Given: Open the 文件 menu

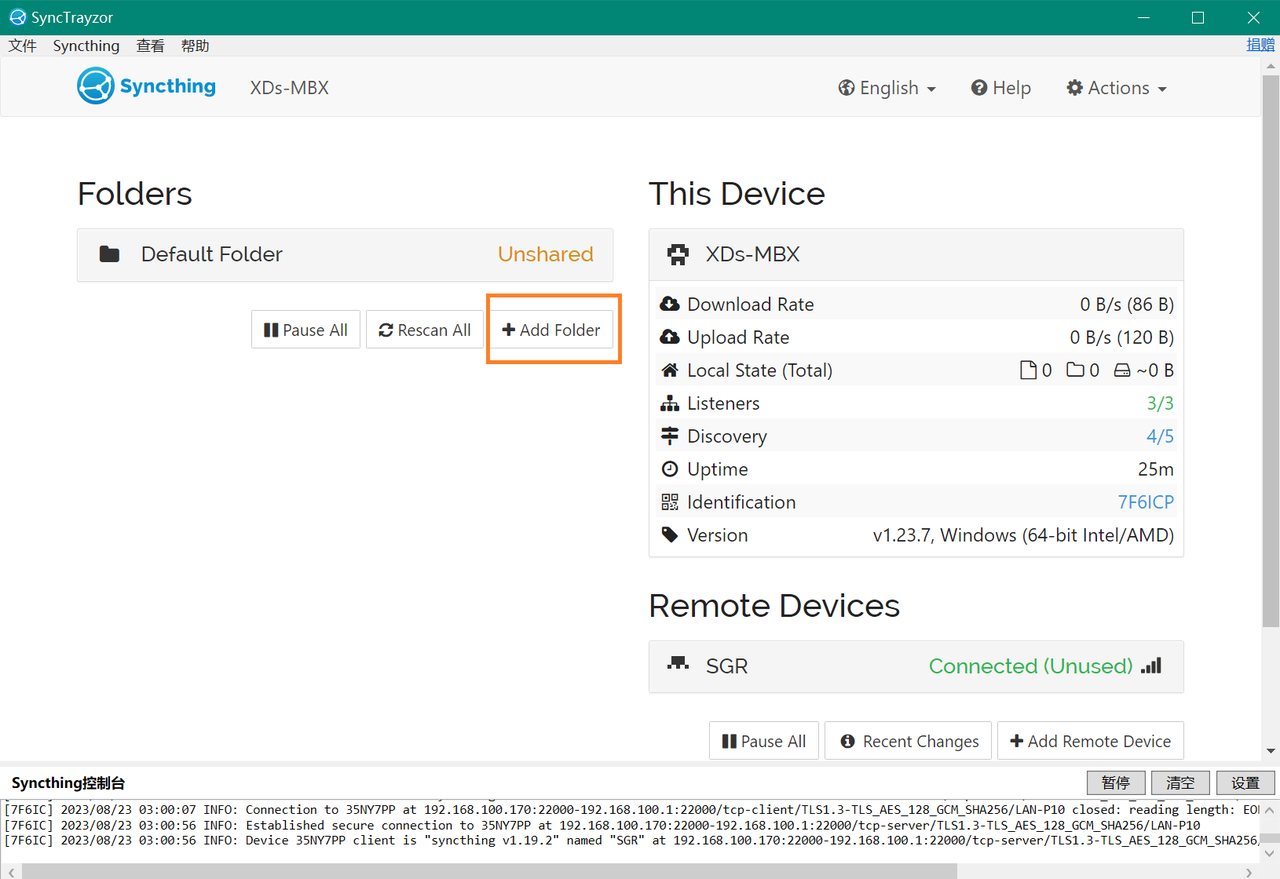Looking at the screenshot, I should pos(22,46).
